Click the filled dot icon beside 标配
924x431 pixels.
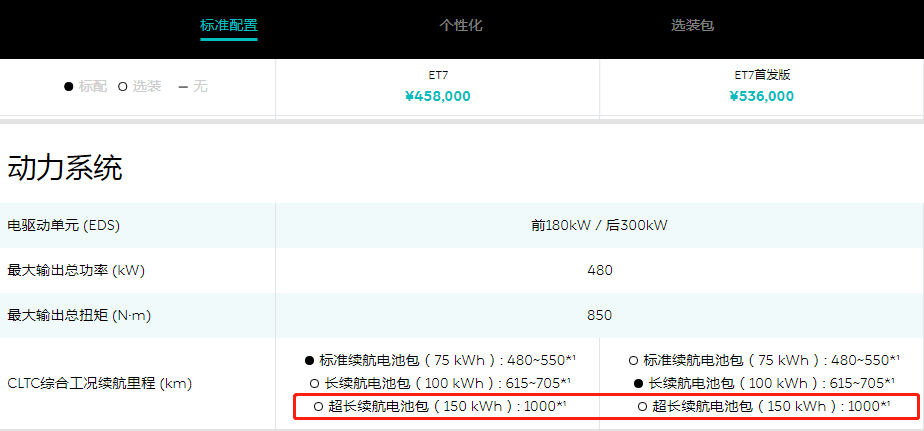tap(69, 87)
